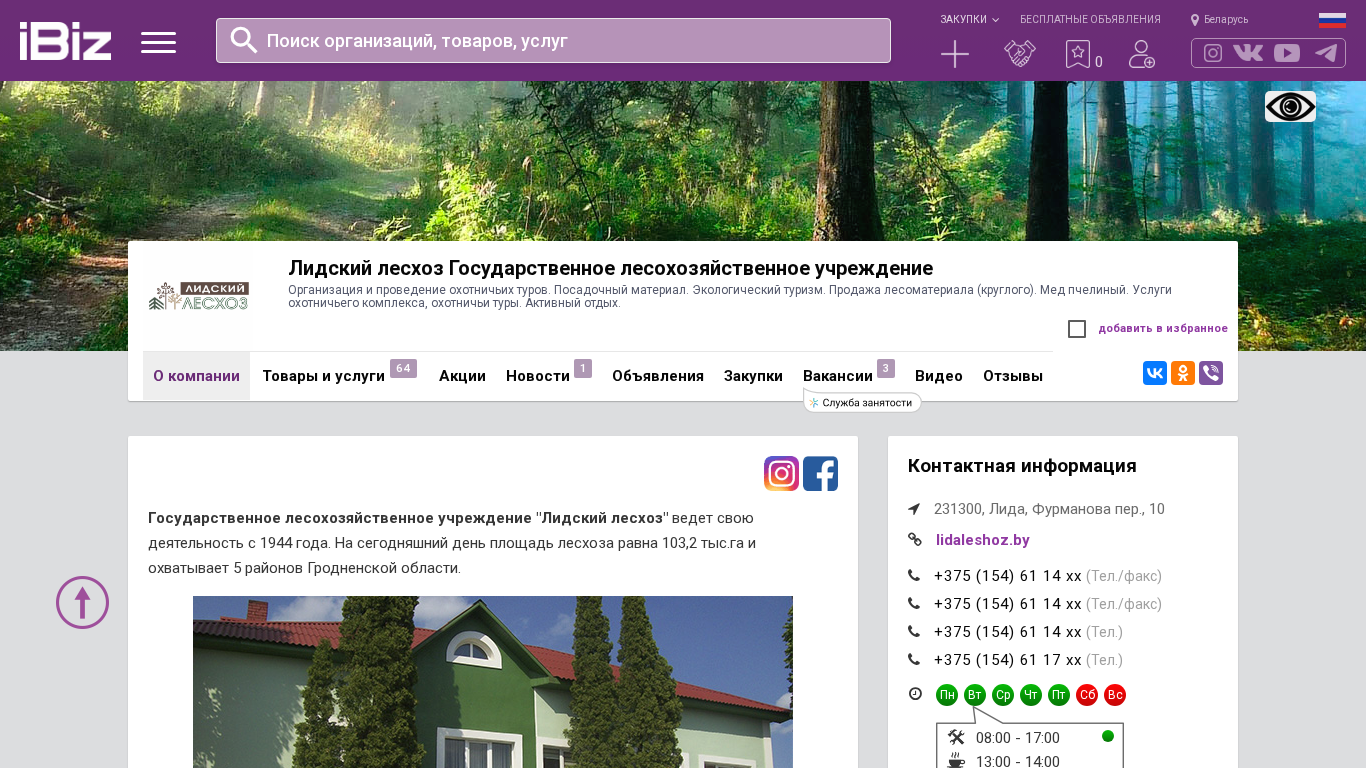This screenshot has width=1366, height=768.
Task: Open iBiz VK page from header
Action: click(x=1248, y=53)
